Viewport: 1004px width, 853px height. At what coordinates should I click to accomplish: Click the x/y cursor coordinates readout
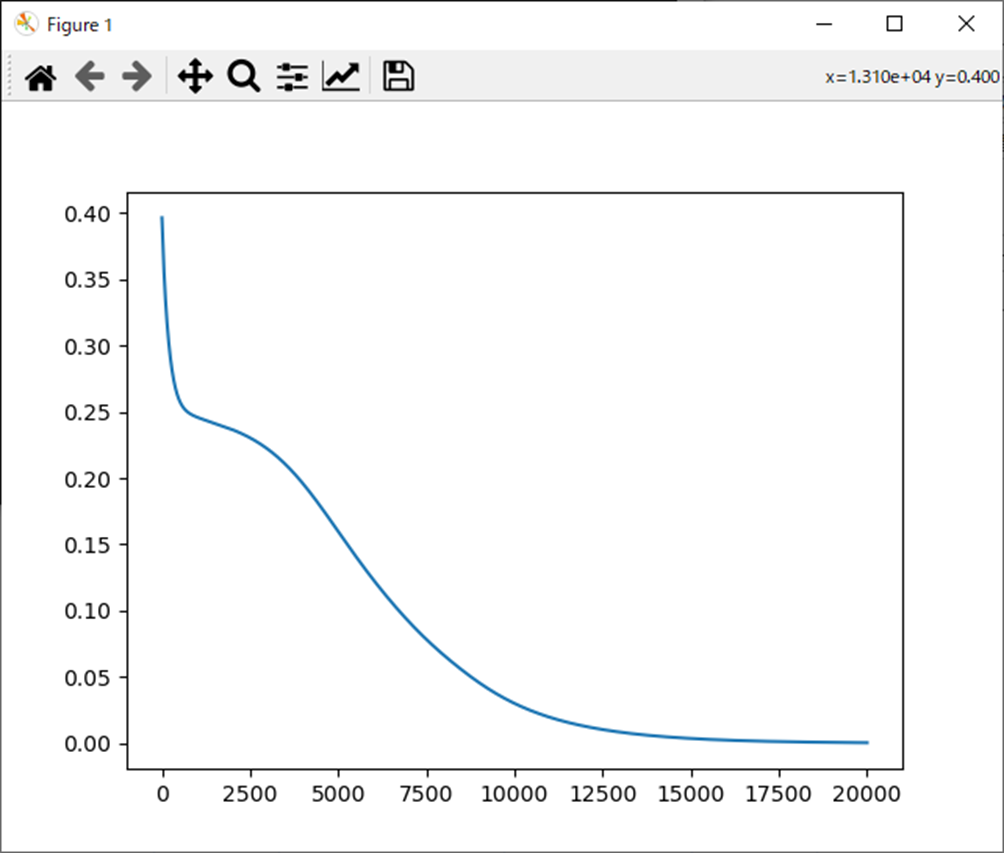click(912, 77)
